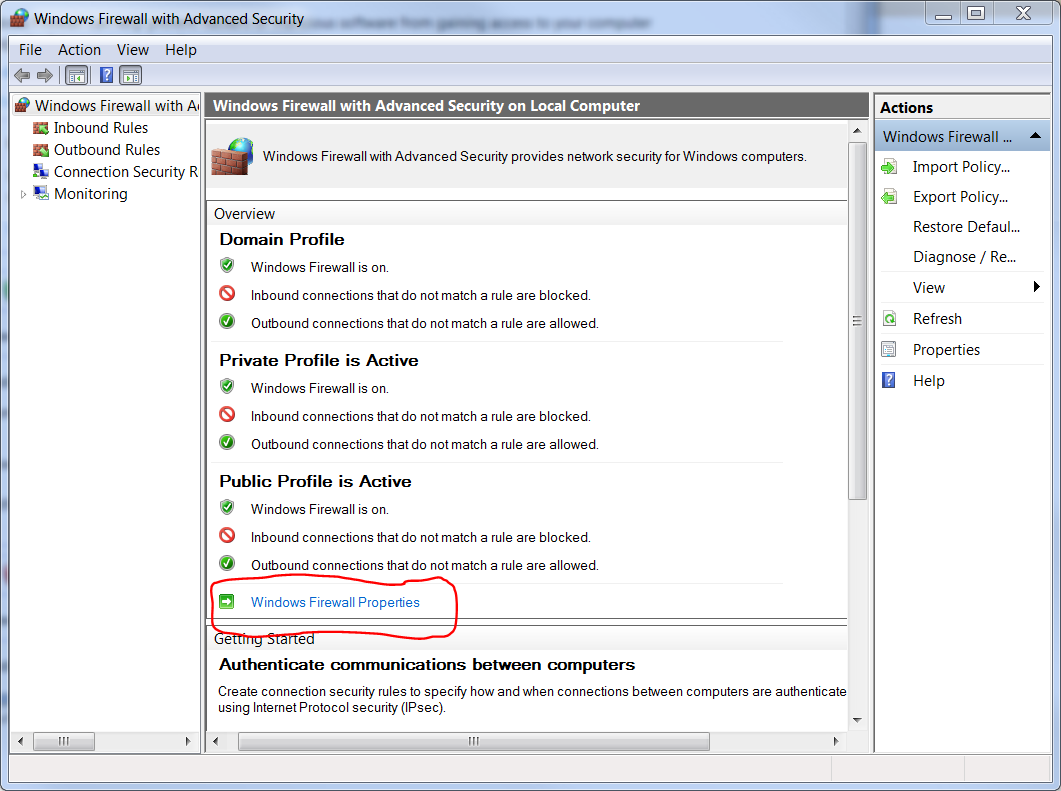Screen dimensions: 1061x791
Task: Click the Connection Security Rules icon
Action: click(41, 171)
